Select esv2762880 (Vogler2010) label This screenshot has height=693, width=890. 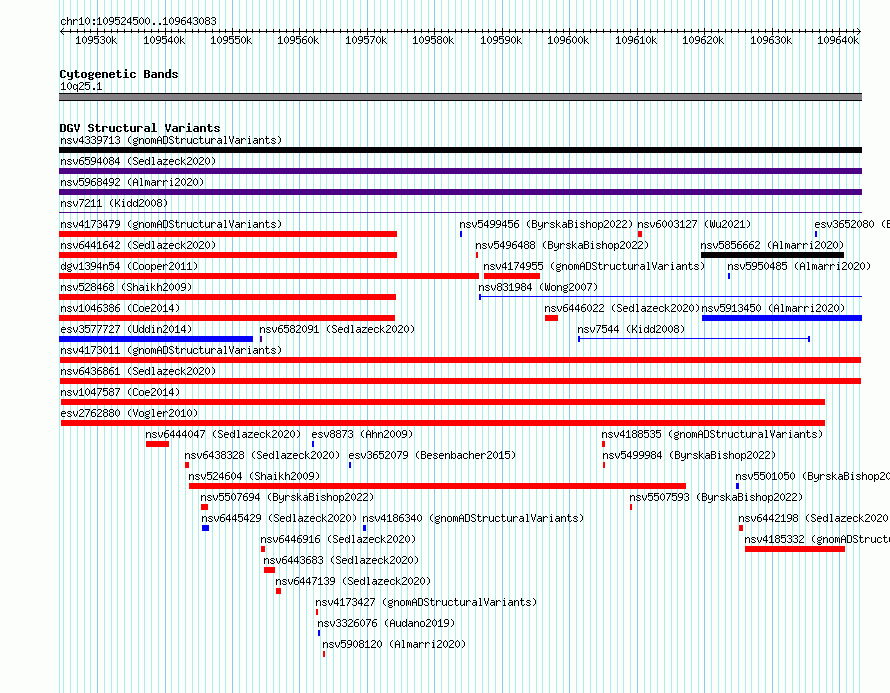[x=129, y=413]
